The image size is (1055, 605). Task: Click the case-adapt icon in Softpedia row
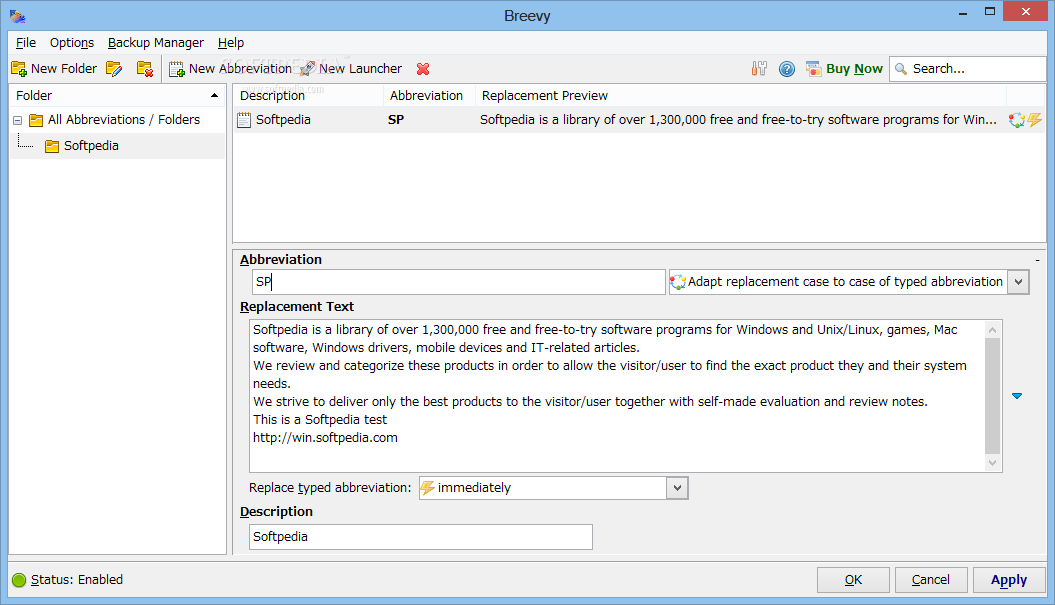point(1016,120)
